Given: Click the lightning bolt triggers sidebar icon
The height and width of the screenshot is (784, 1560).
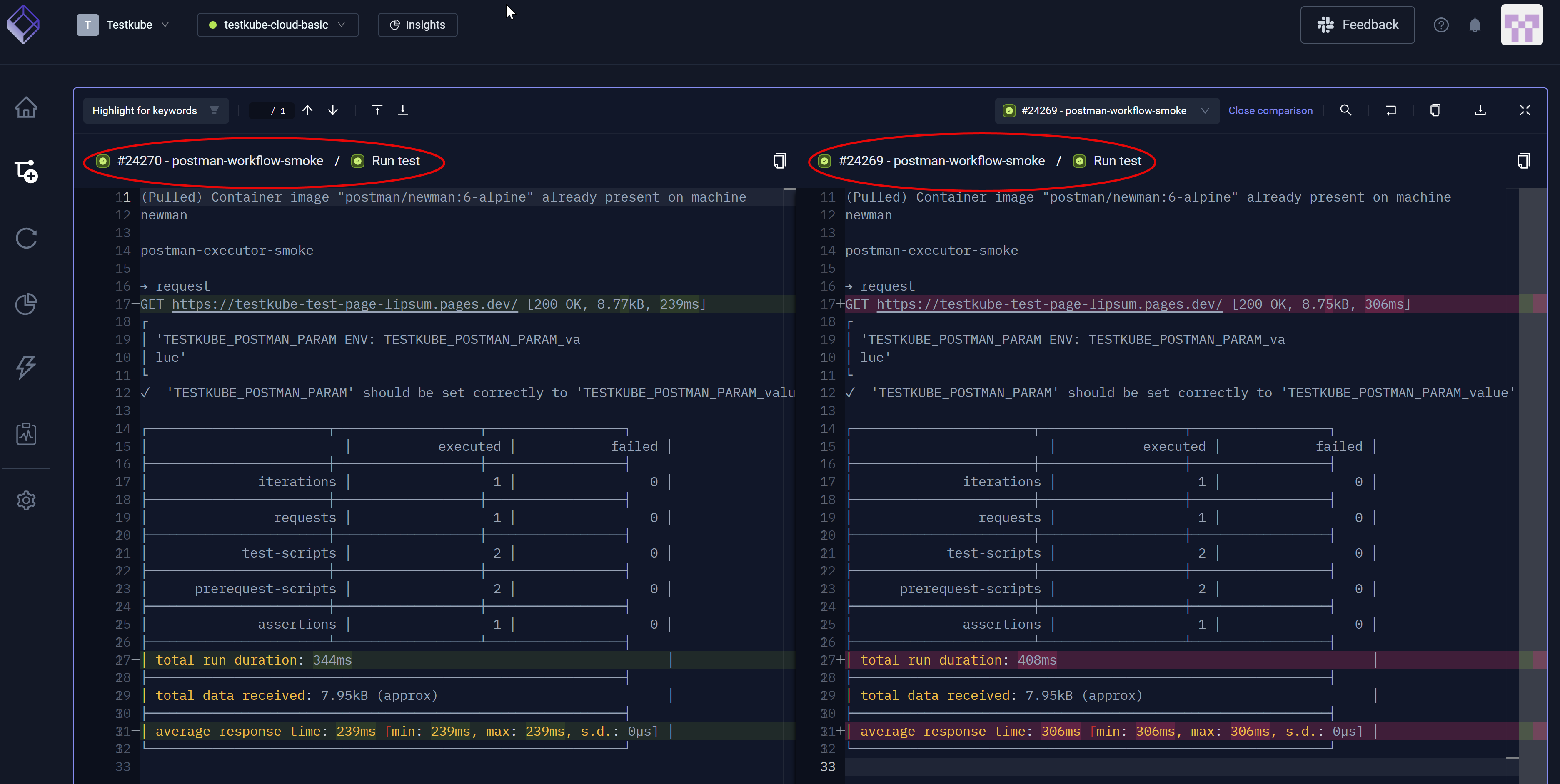Looking at the screenshot, I should point(26,367).
